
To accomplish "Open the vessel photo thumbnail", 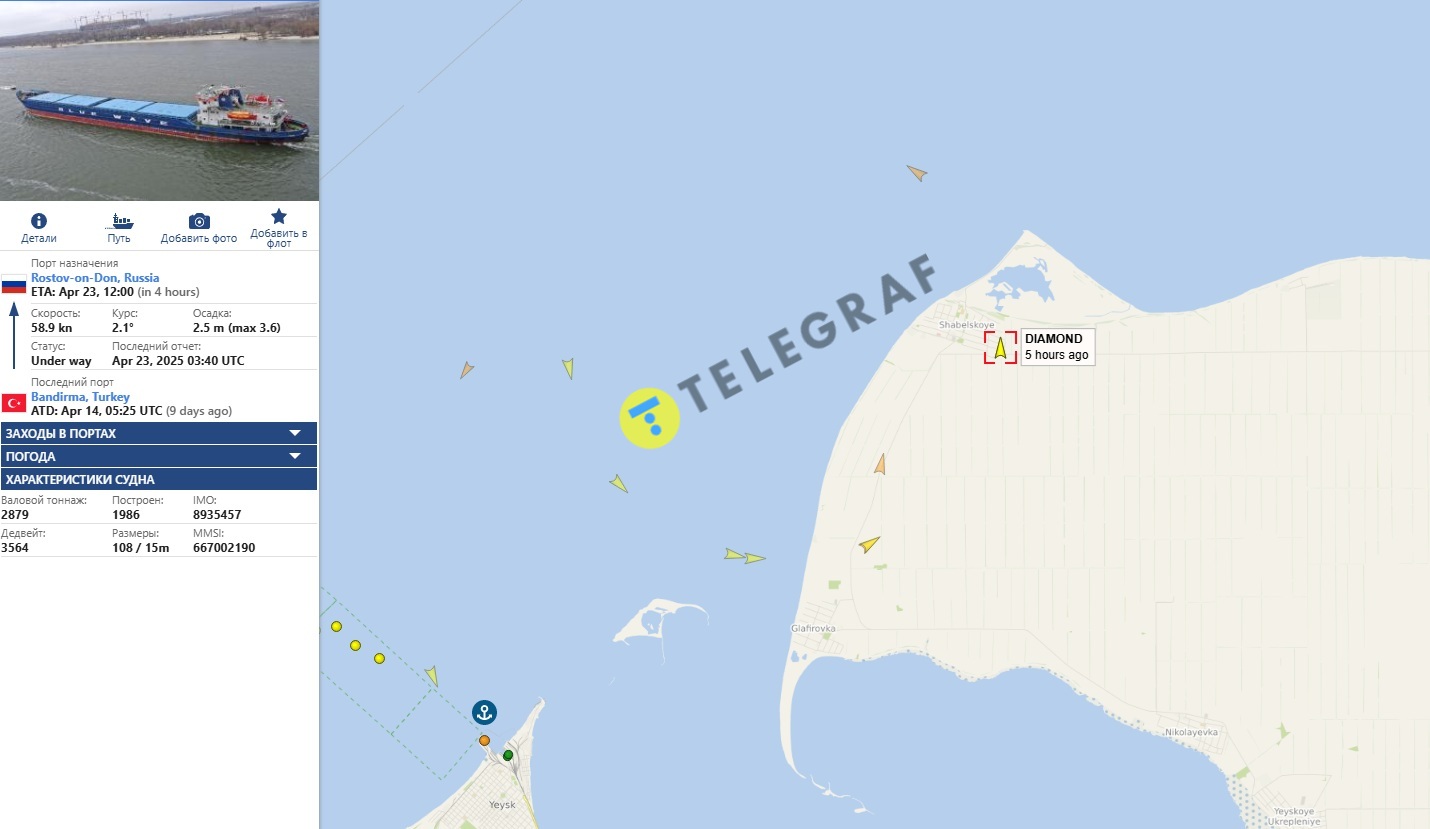I will [159, 100].
